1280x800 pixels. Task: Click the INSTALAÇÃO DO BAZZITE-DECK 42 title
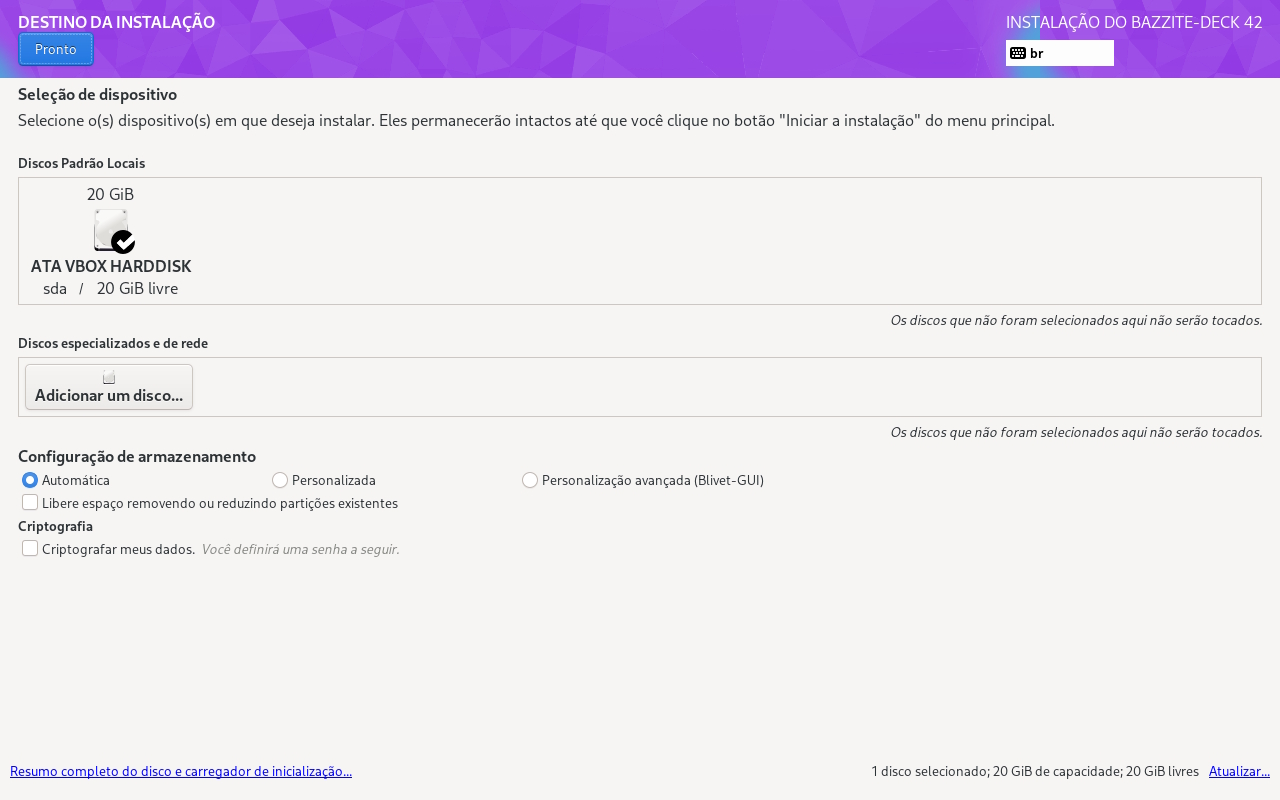click(x=1133, y=22)
